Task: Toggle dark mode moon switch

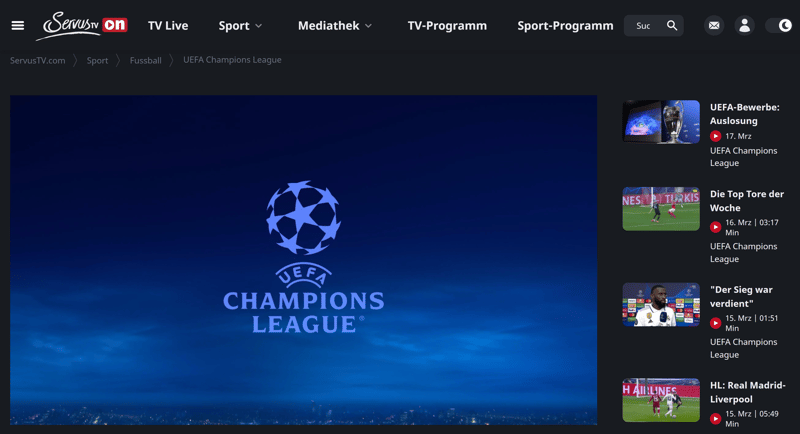Action: click(782, 25)
